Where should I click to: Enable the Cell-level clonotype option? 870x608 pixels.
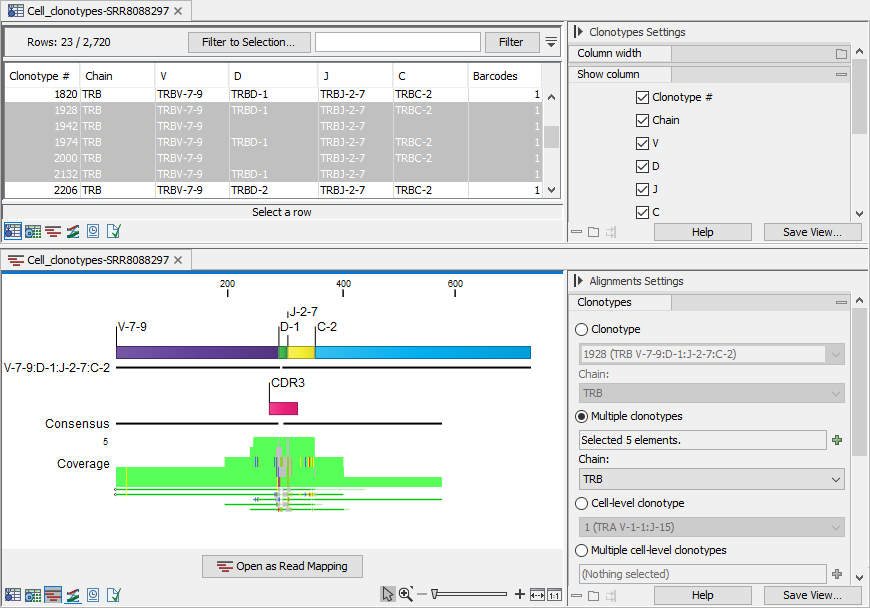click(x=580, y=503)
